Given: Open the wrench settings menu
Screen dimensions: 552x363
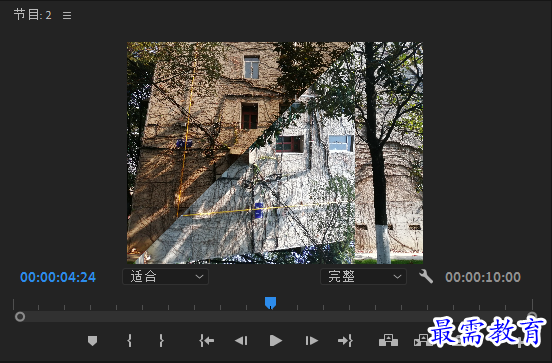Looking at the screenshot, I should click(426, 276).
